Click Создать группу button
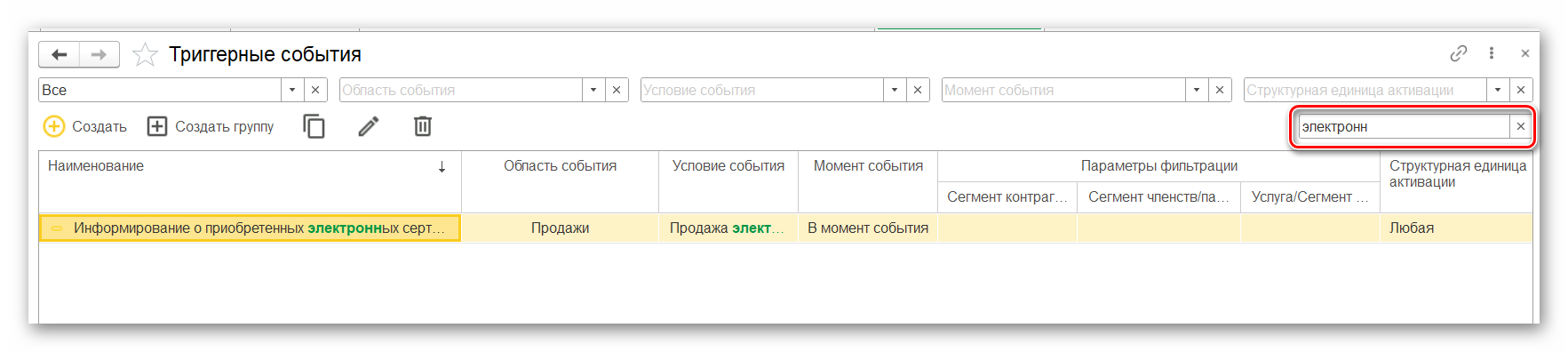Viewport: 1568px width, 352px height. (211, 126)
